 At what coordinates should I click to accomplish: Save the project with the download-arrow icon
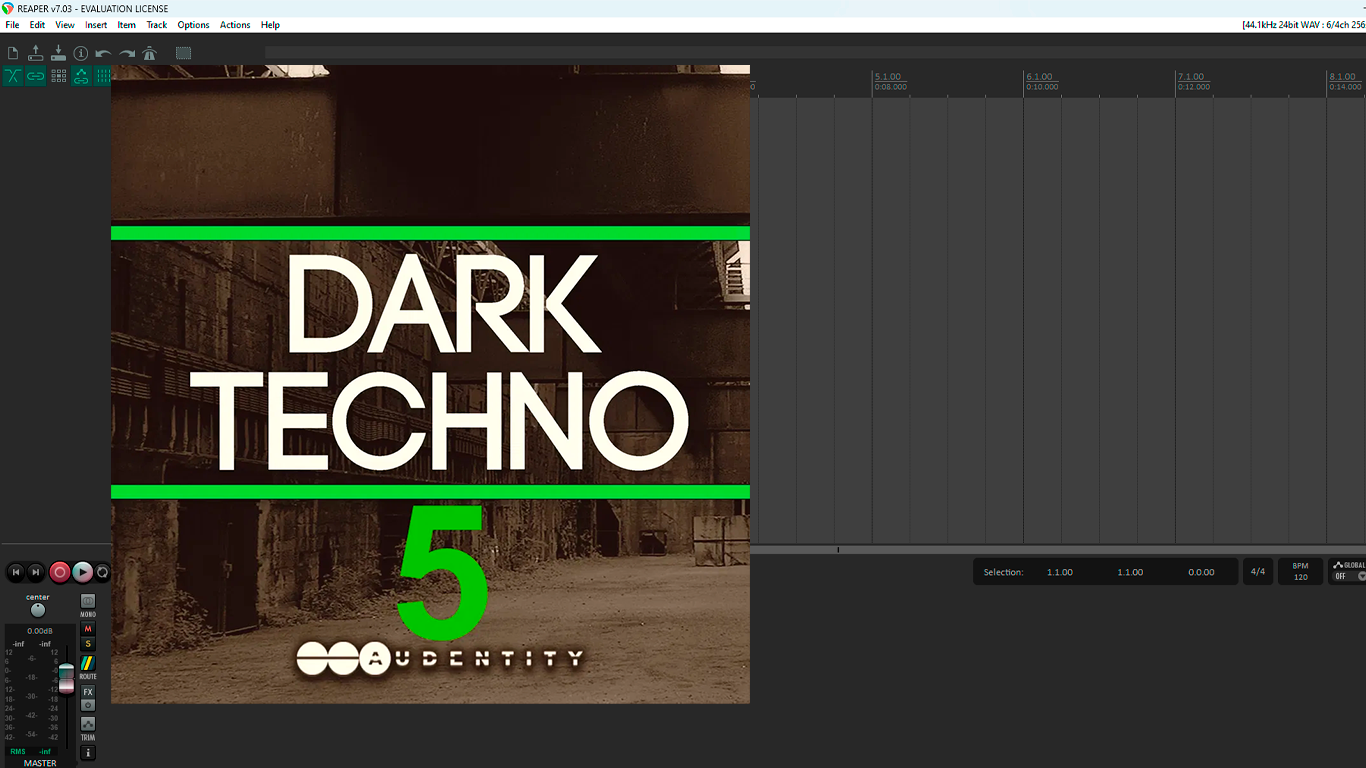pos(58,53)
